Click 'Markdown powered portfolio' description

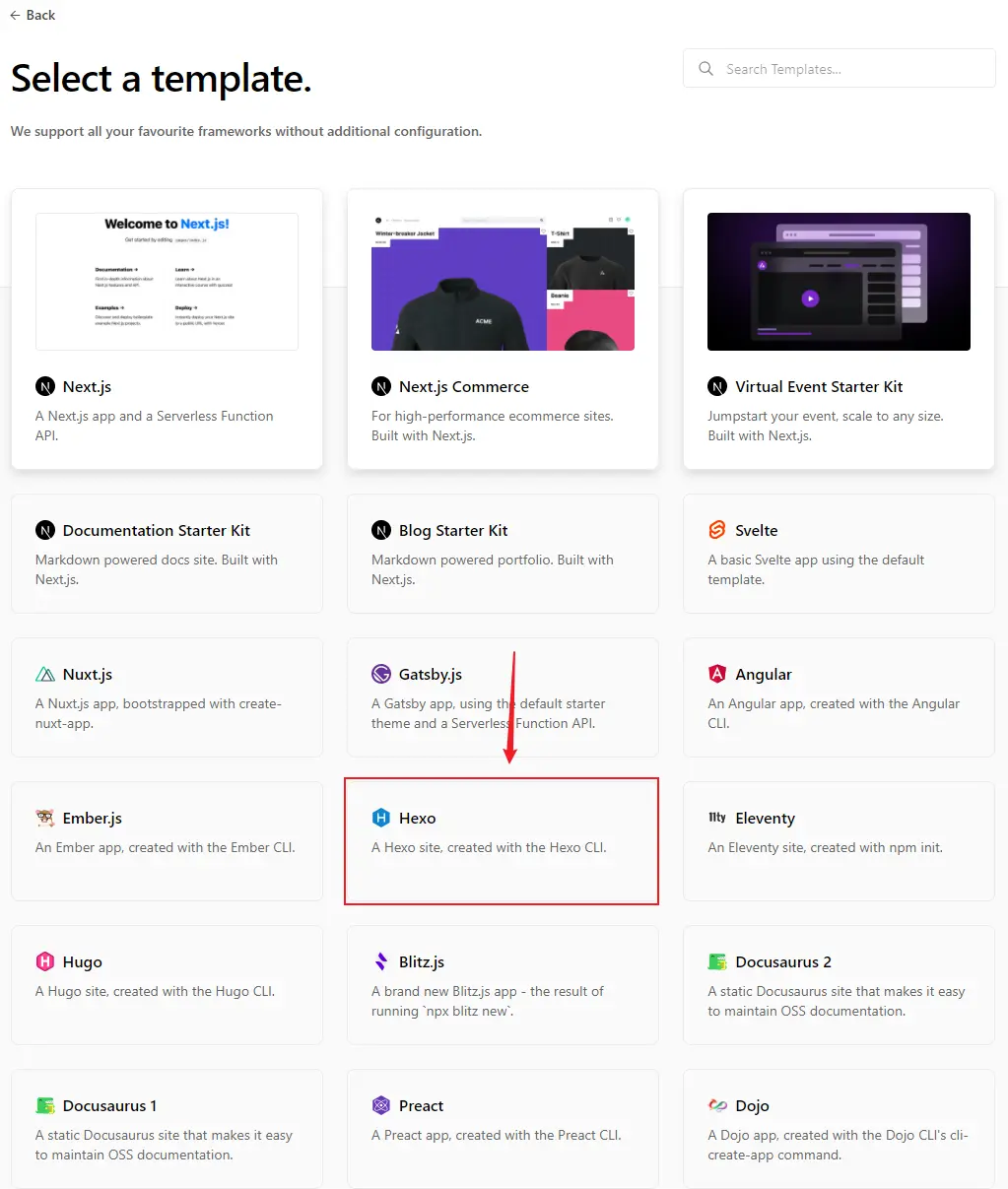493,569
